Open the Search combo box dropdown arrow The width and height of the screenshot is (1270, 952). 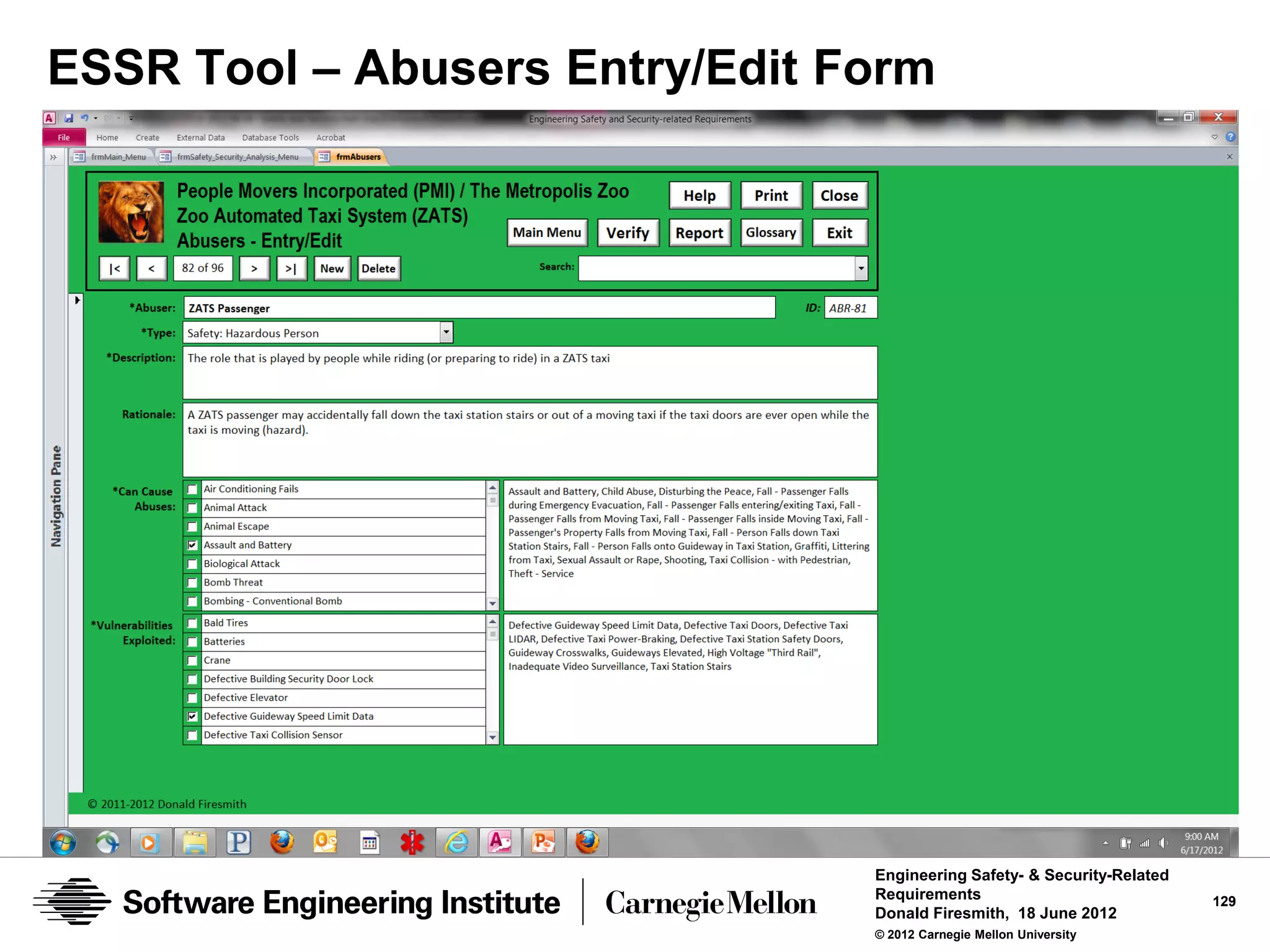tap(861, 268)
